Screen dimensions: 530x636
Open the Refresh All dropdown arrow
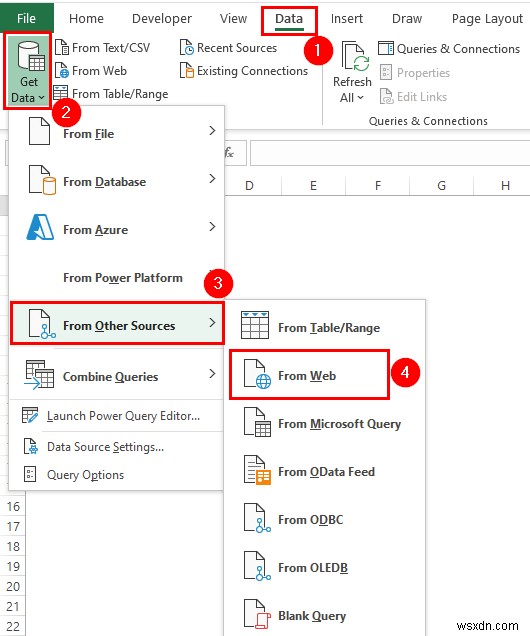click(360, 98)
